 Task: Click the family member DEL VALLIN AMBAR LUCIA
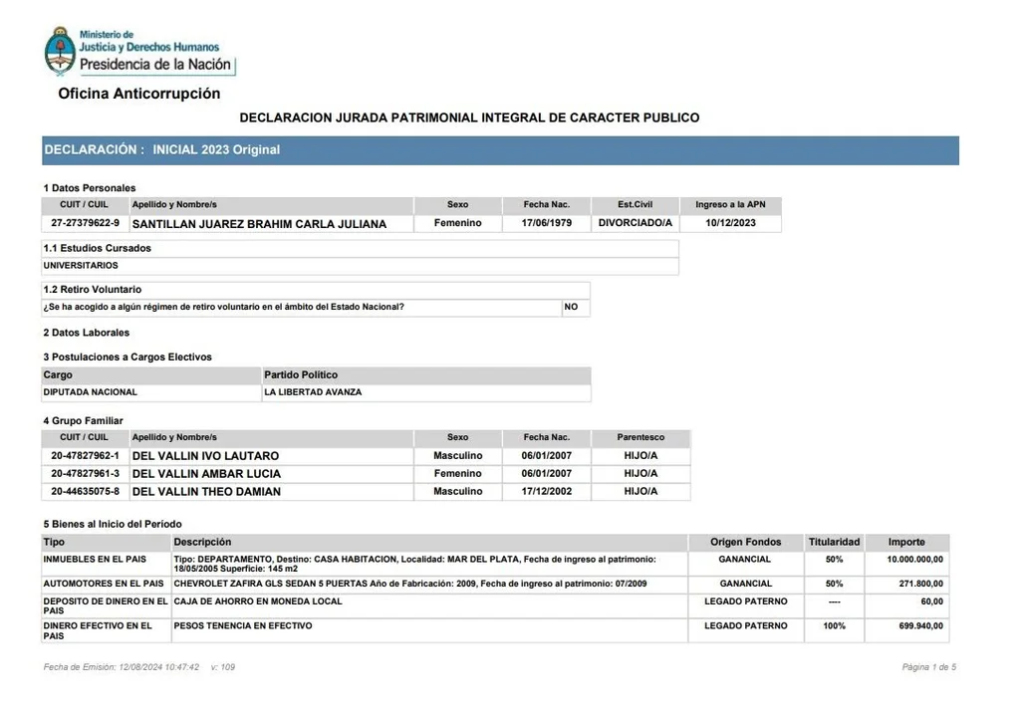coord(206,474)
